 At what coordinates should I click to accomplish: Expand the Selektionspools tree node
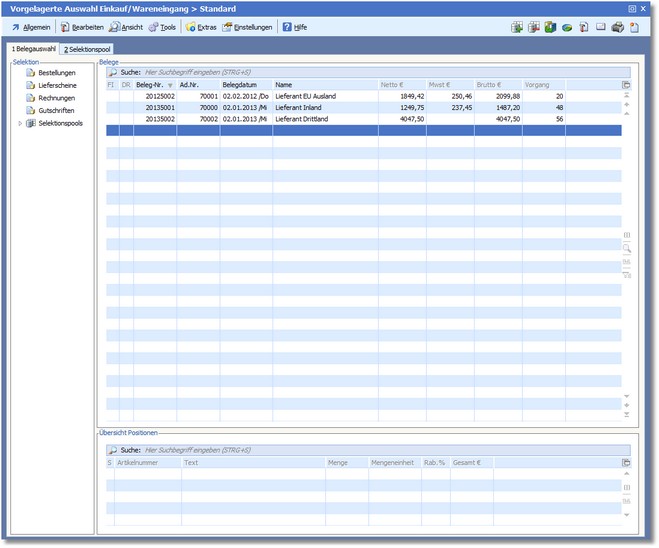pyautogui.click(x=21, y=124)
